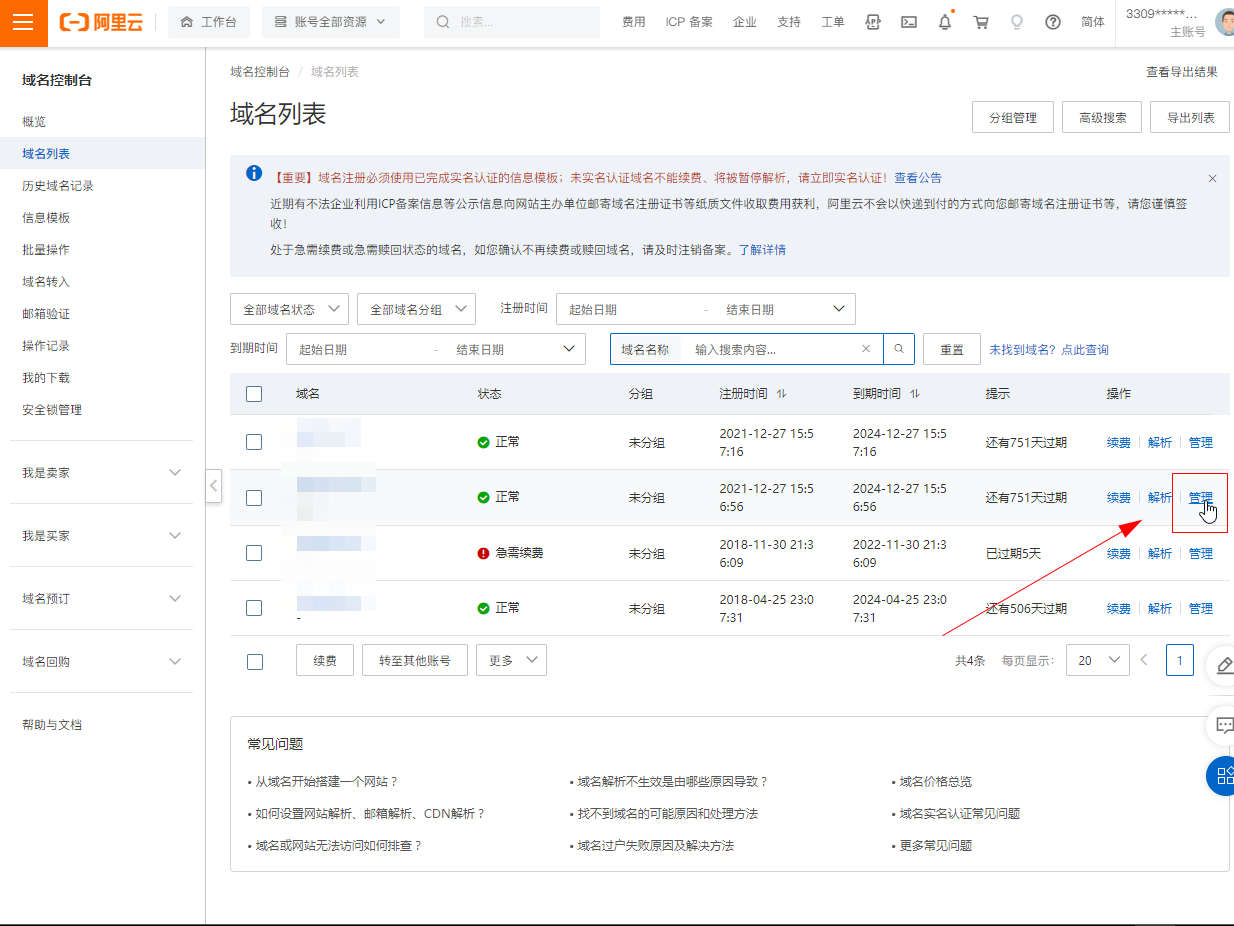Click the user avatar picture
Image resolution: width=1234 pixels, height=926 pixels.
(x=1225, y=22)
